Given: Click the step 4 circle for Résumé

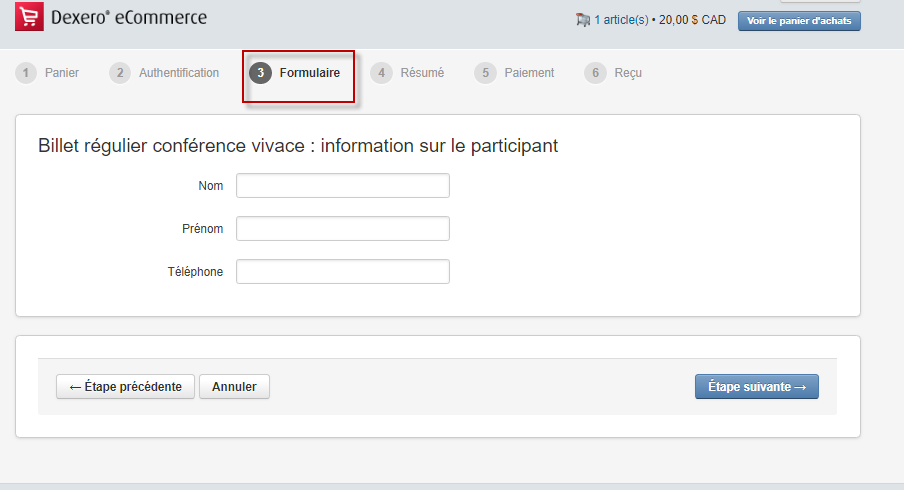Looking at the screenshot, I should pyautogui.click(x=382, y=73).
